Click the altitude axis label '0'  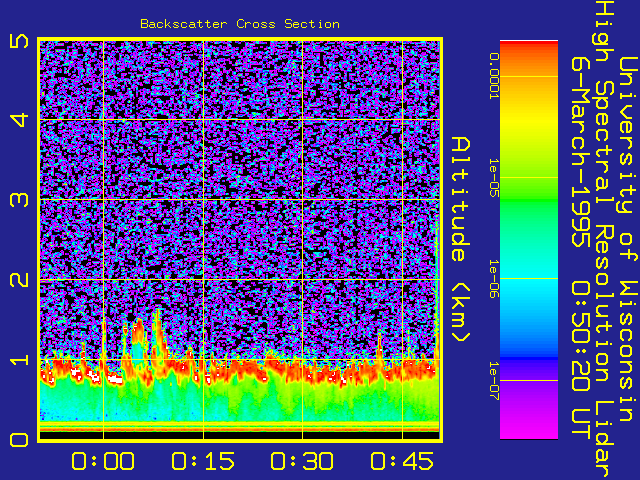point(19,440)
